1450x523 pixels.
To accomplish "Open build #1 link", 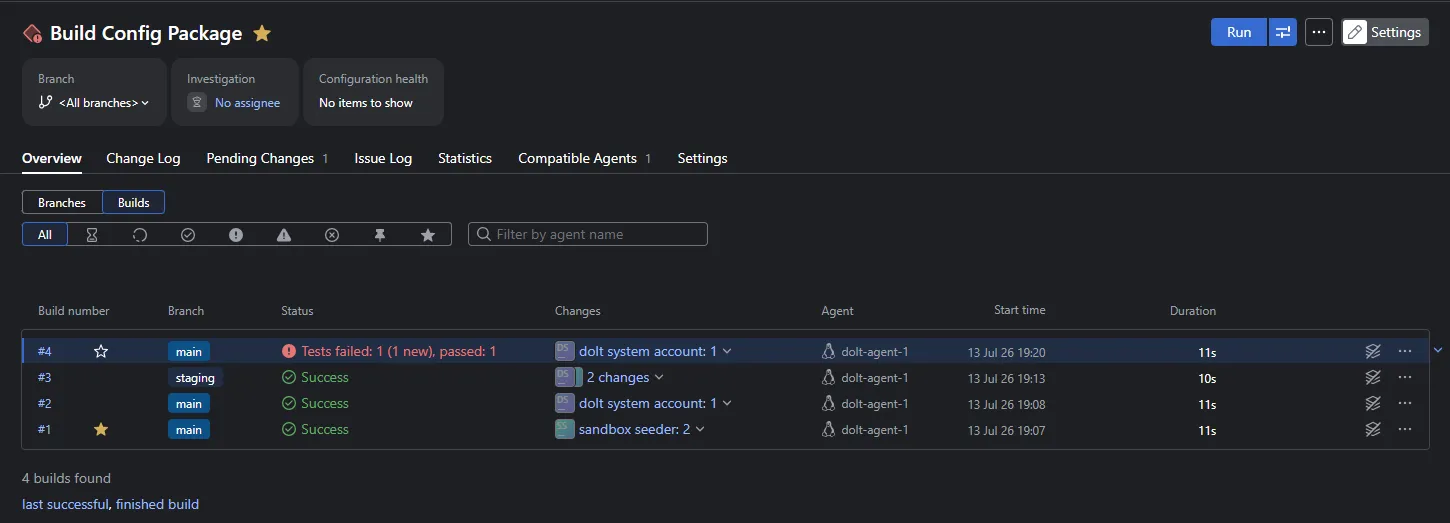I will (x=45, y=430).
